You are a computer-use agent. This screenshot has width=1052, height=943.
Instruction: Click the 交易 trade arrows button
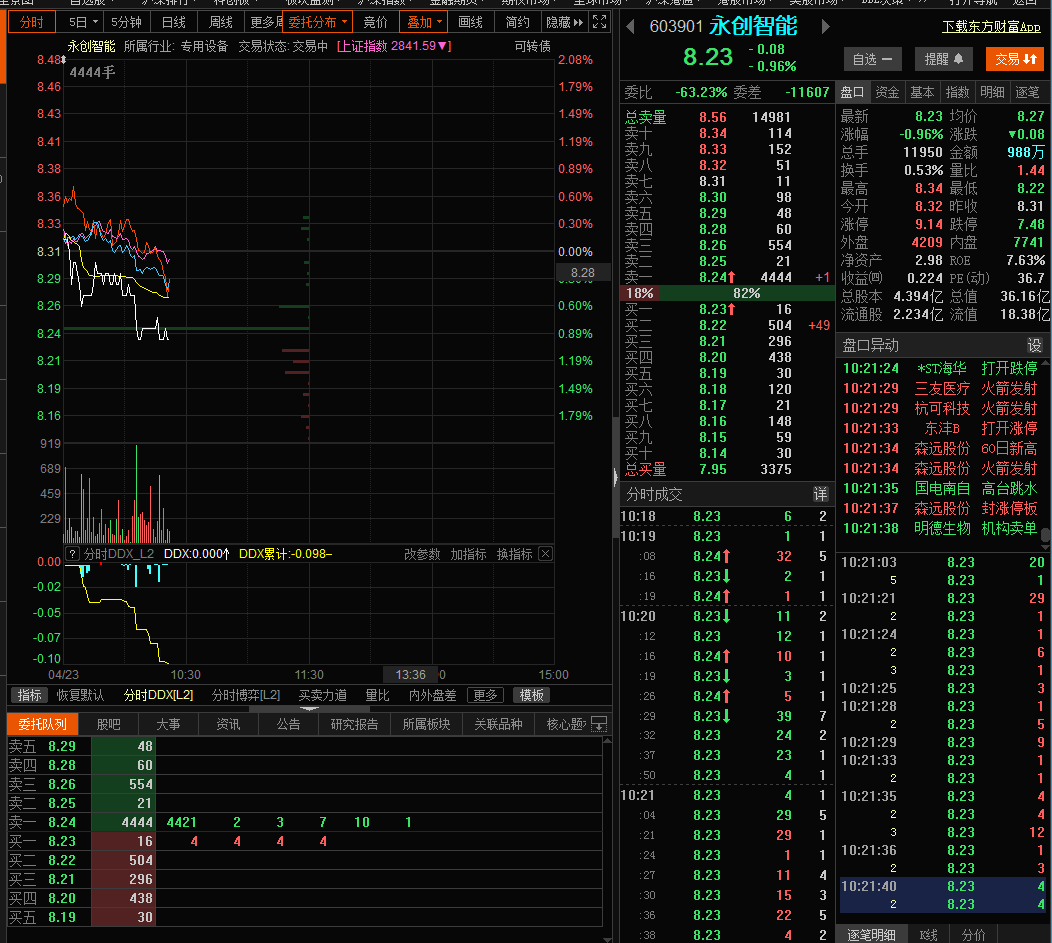tap(1015, 59)
